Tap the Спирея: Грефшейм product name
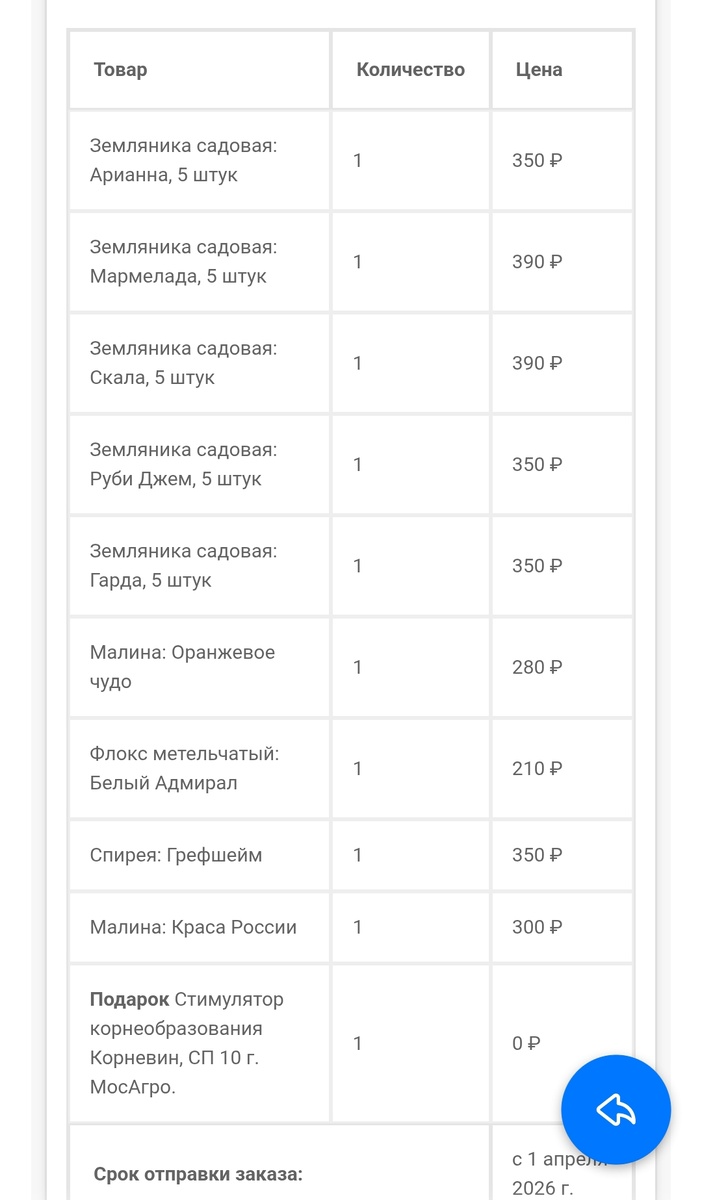 pos(176,855)
